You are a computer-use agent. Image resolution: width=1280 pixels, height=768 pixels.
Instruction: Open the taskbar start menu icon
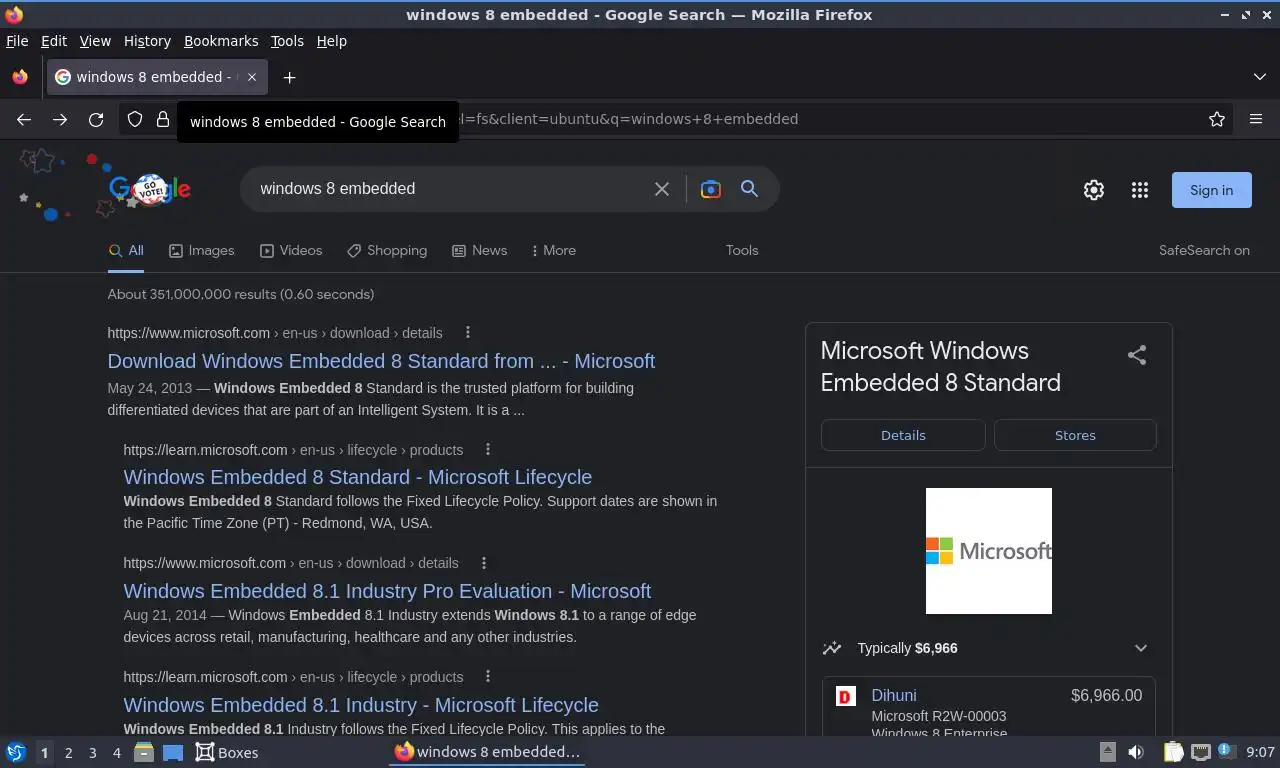[15, 752]
